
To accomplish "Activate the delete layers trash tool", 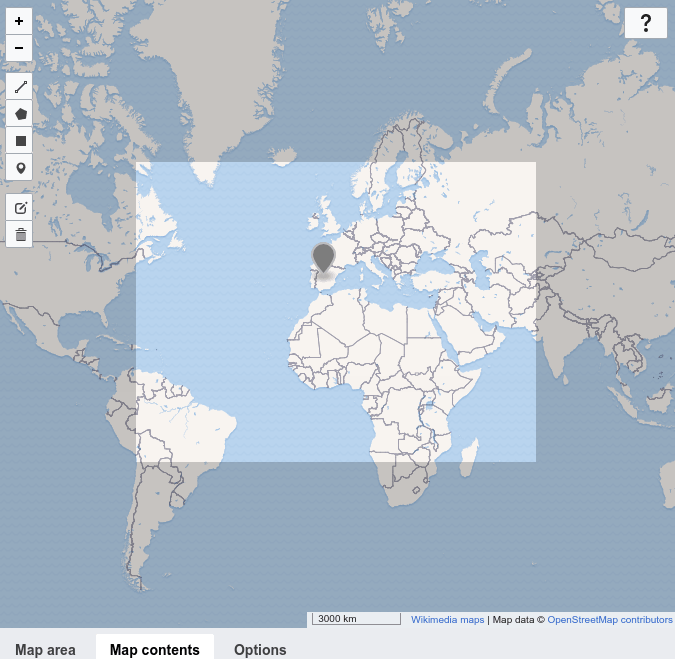I will coord(19,235).
